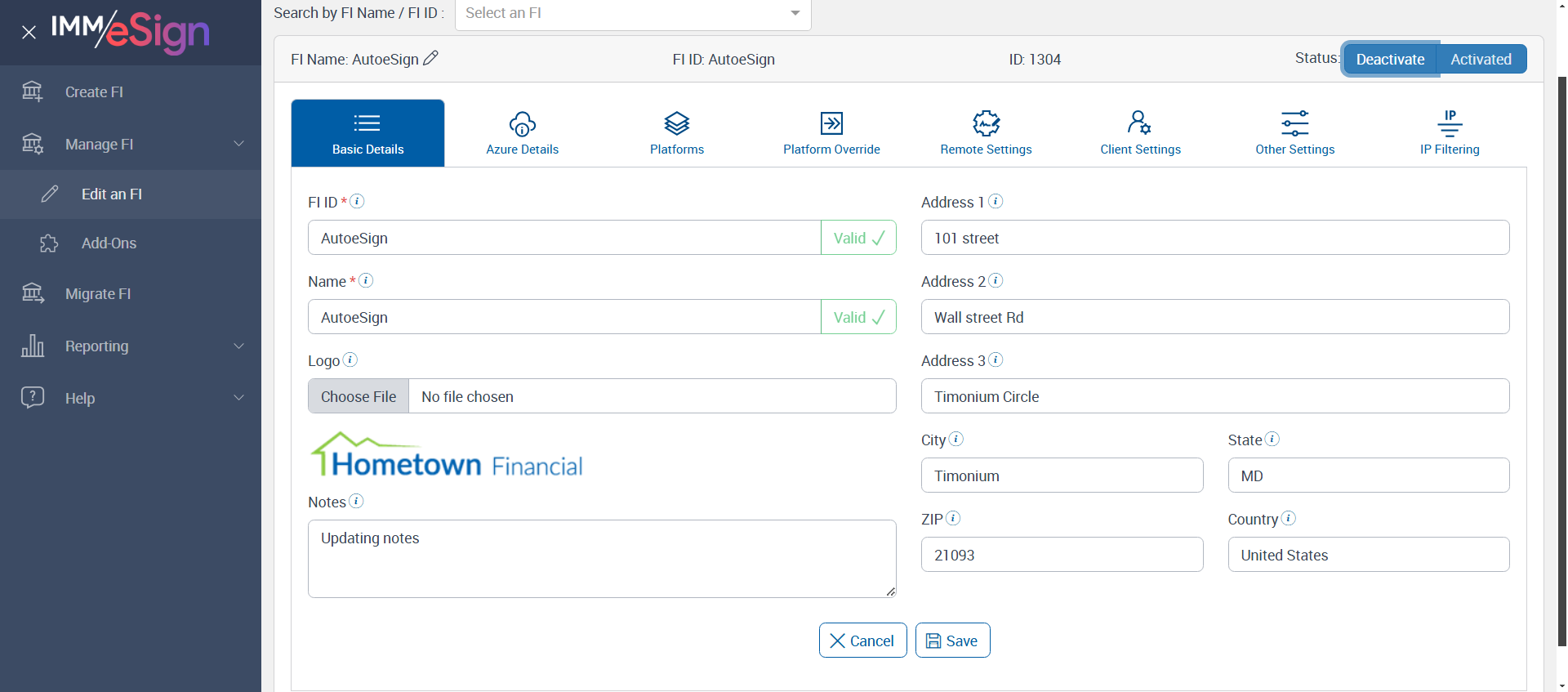Viewport: 1568px width, 692px height.
Task: Click the Save button
Action: pos(952,641)
